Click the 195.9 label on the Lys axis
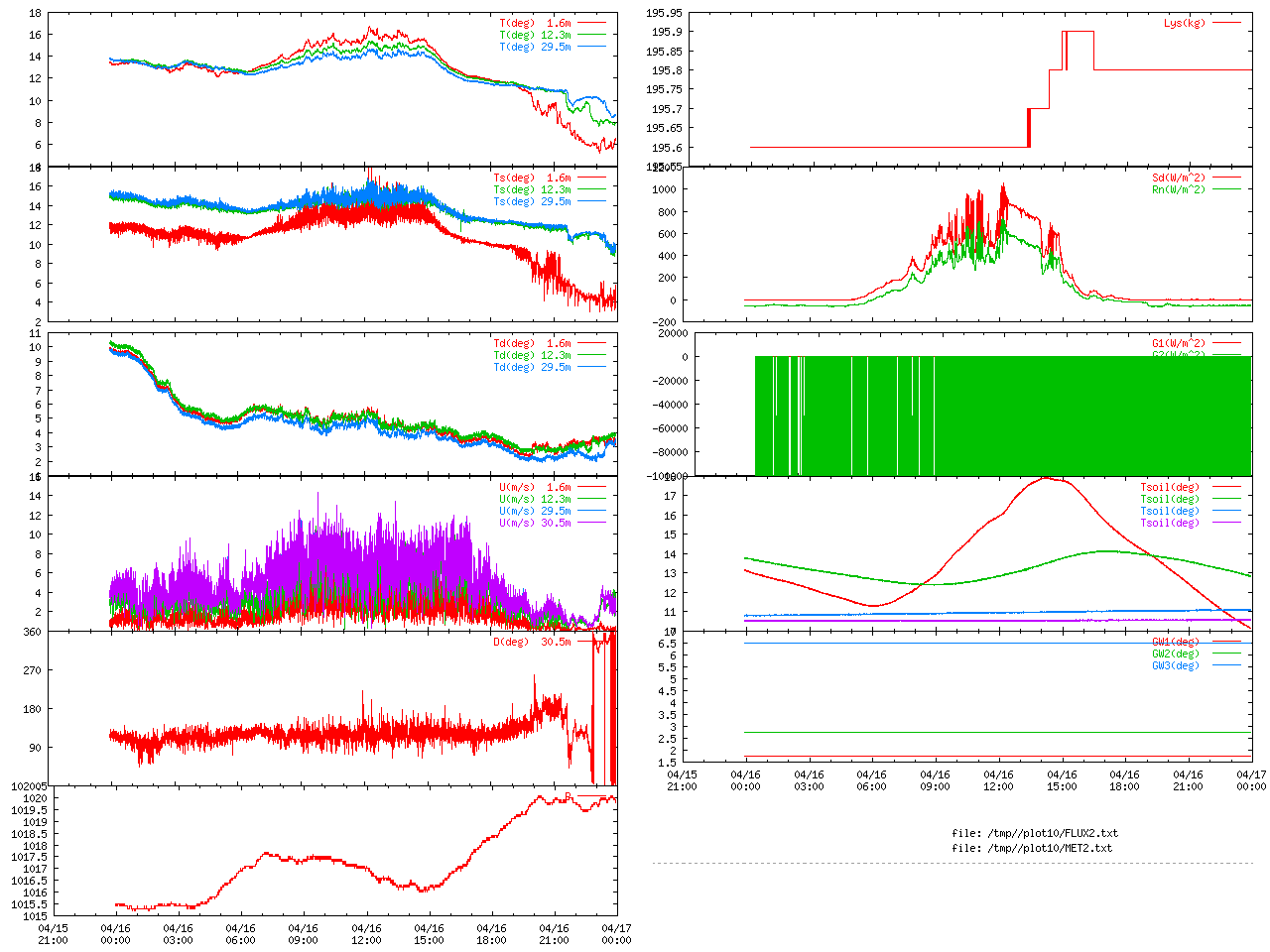This screenshot has width=1270, height=952. tap(666, 32)
